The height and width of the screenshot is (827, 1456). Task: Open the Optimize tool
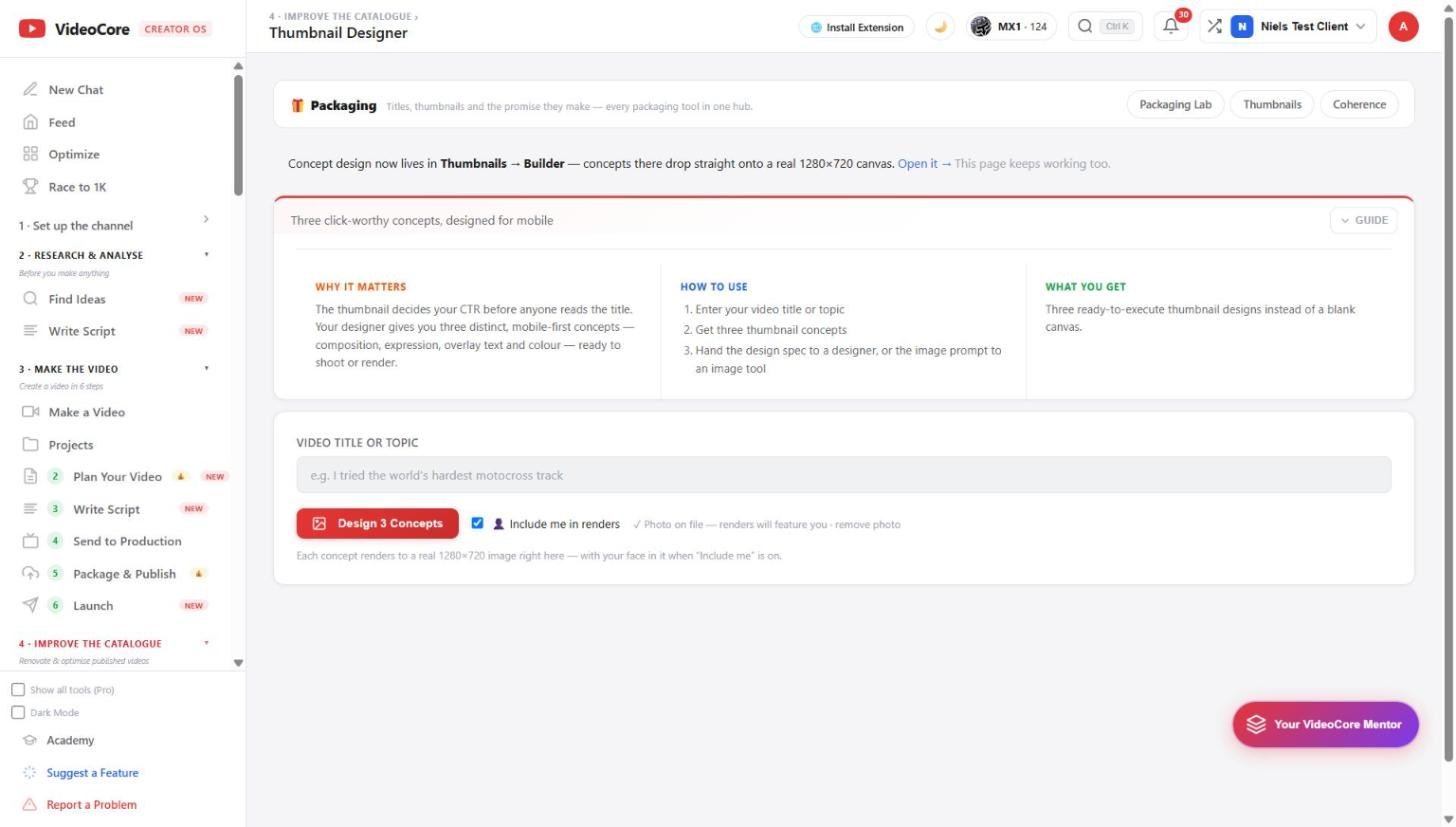(x=74, y=154)
